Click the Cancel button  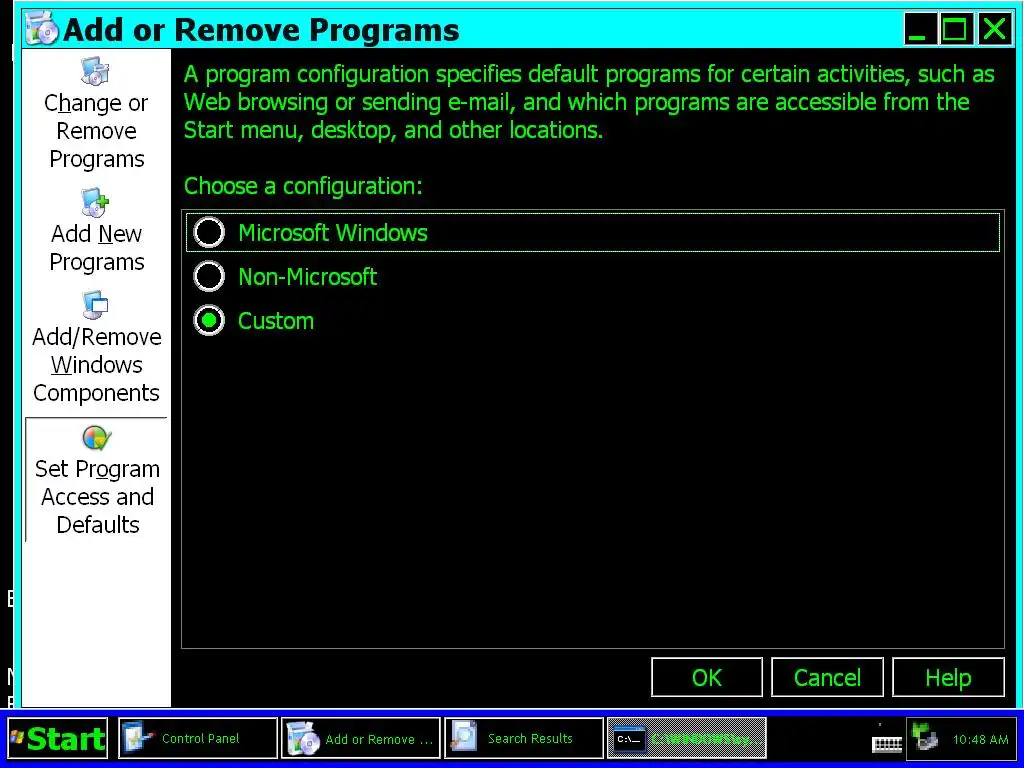pyautogui.click(x=827, y=677)
